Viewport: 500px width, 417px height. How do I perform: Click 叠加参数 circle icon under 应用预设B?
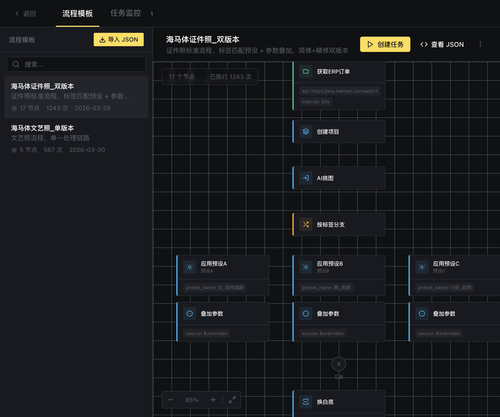306,314
